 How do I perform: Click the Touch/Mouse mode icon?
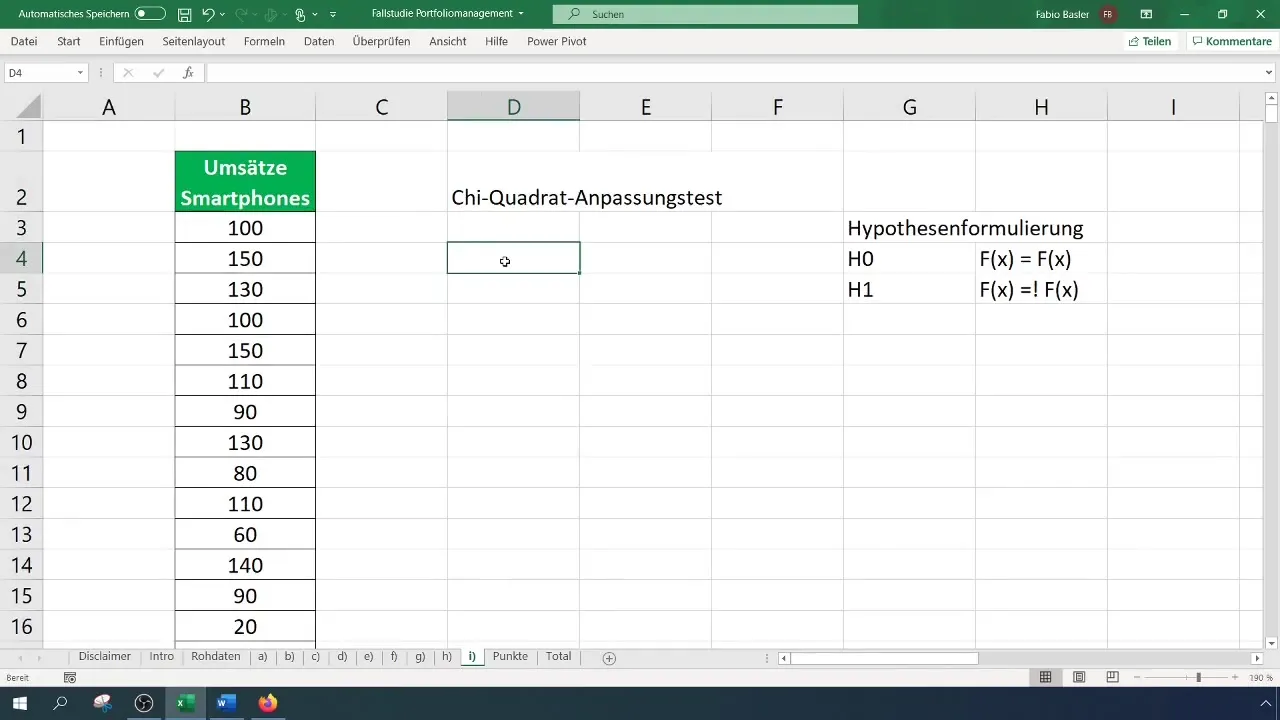[300, 14]
